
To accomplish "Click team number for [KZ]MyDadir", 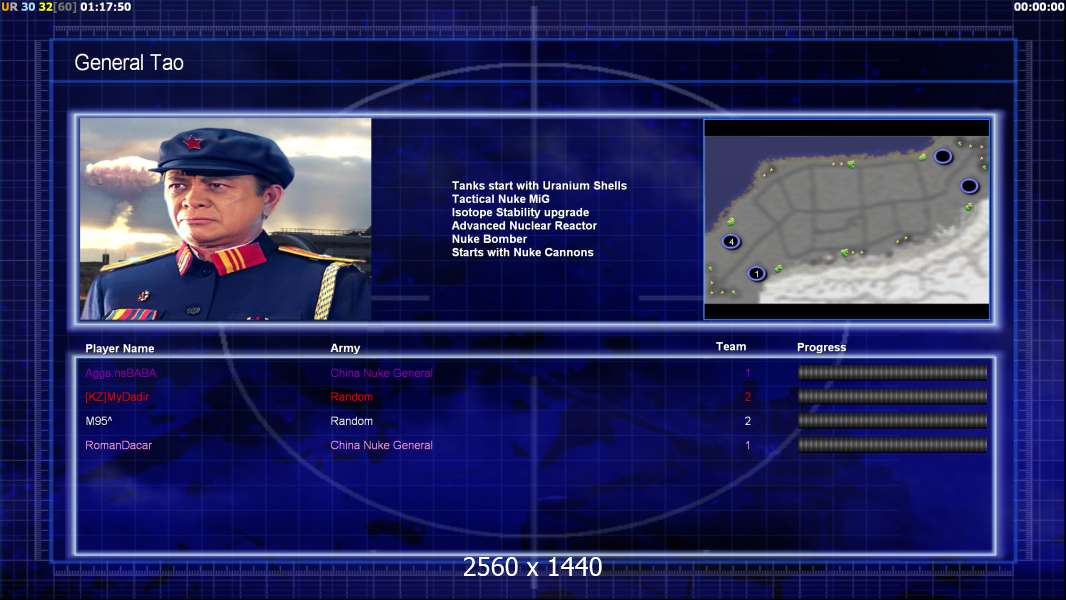I will (x=748, y=397).
